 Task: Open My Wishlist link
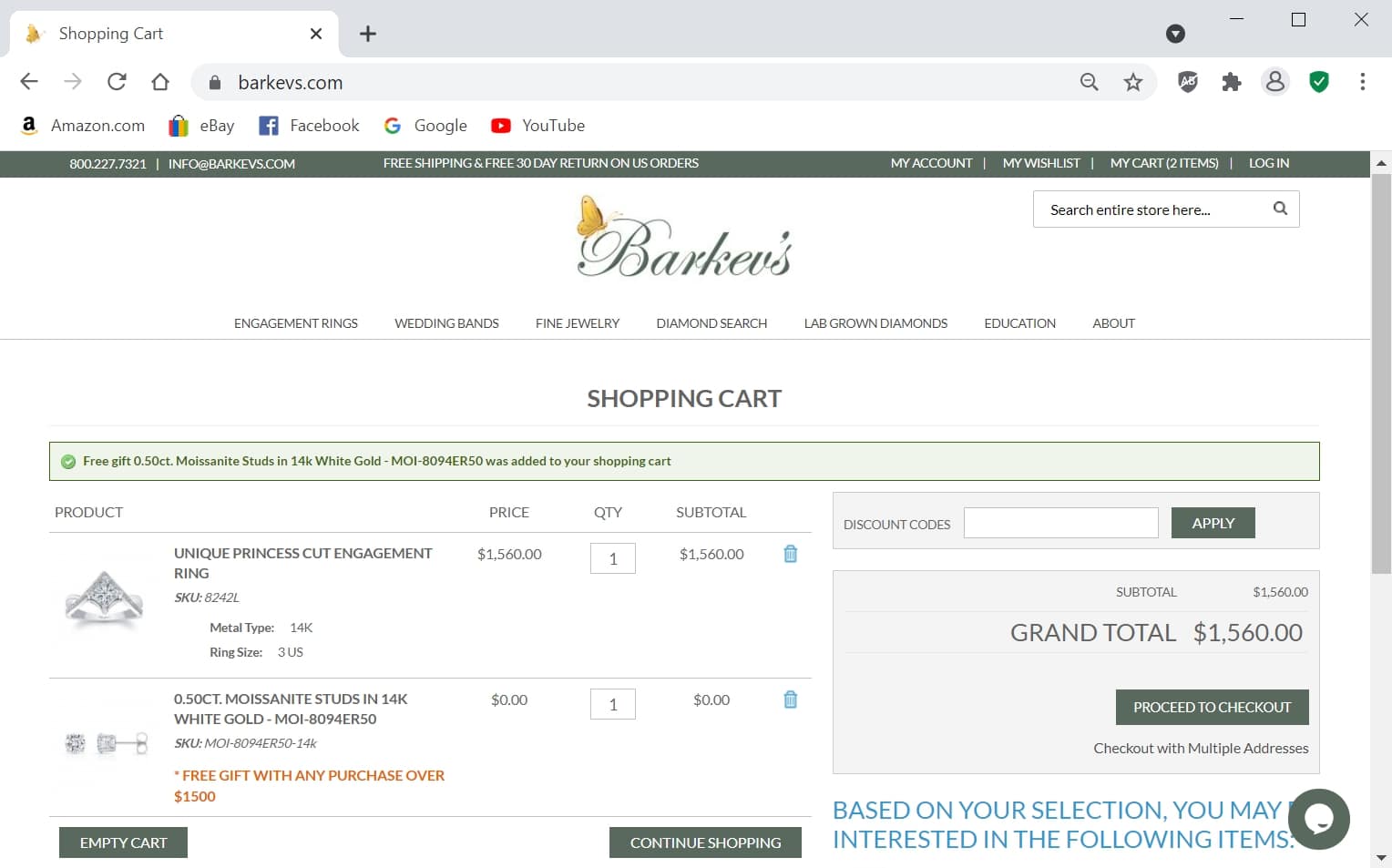[x=1041, y=163]
